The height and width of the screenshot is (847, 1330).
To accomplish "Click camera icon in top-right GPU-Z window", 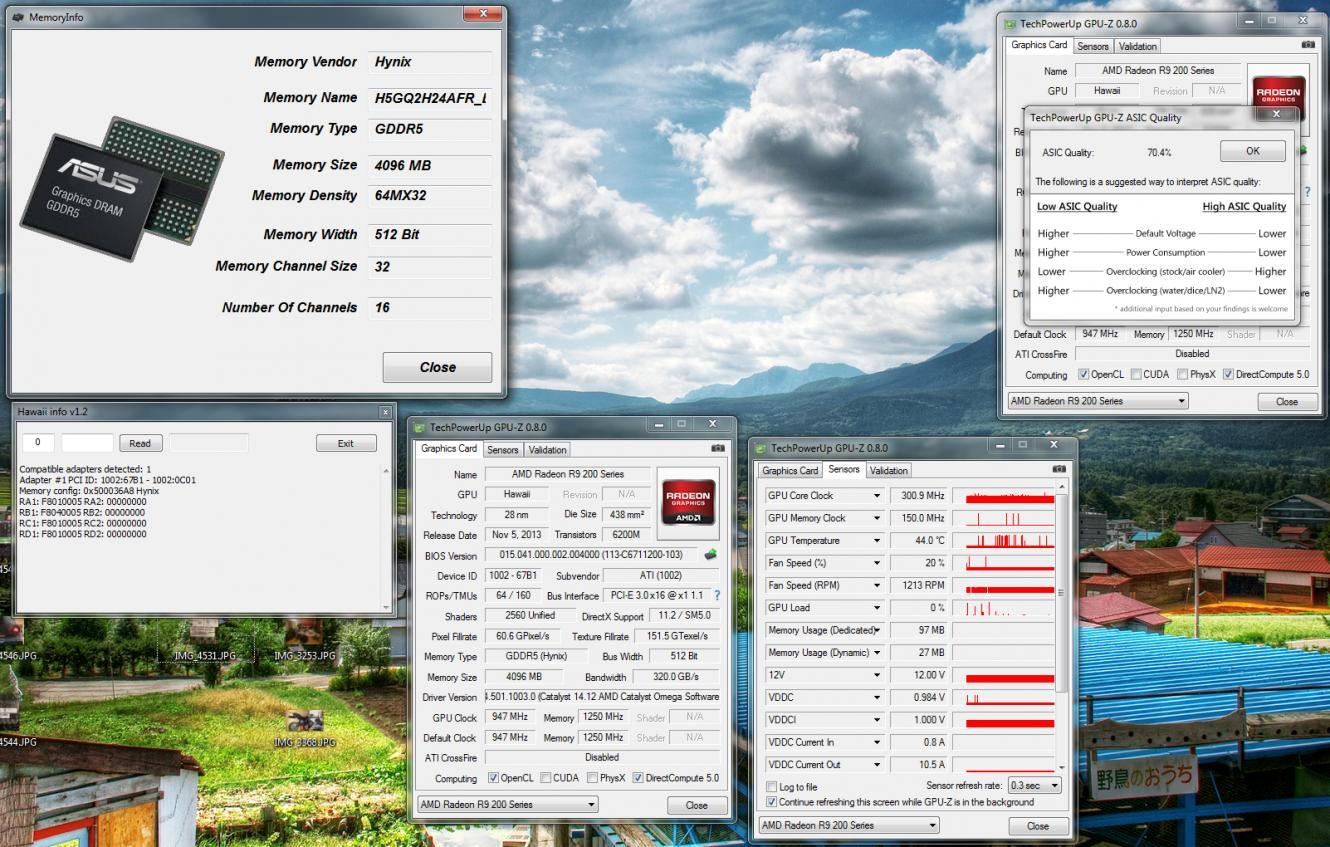I will (1308, 45).
